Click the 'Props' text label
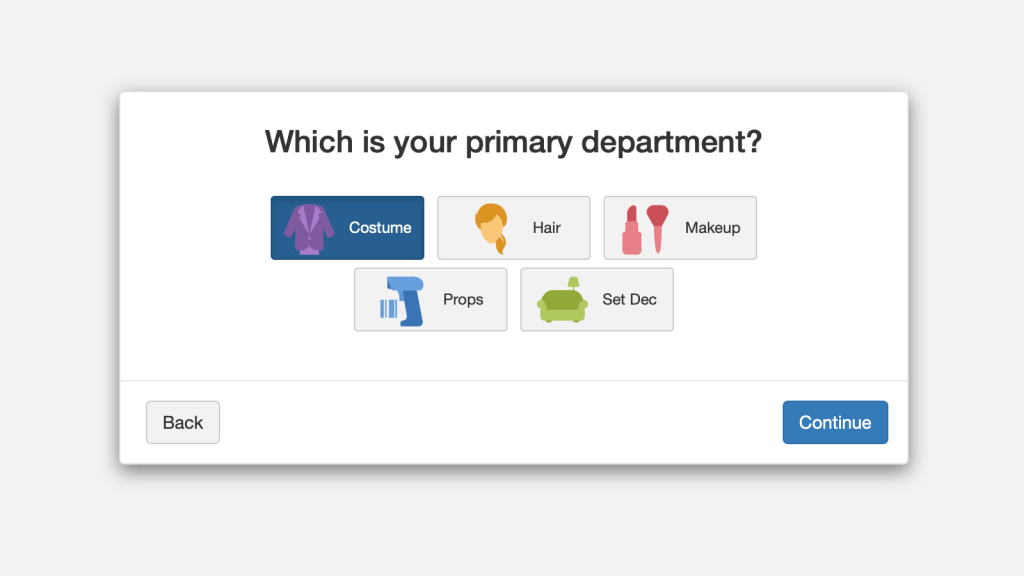The width and height of the screenshot is (1024, 576). [x=463, y=299]
